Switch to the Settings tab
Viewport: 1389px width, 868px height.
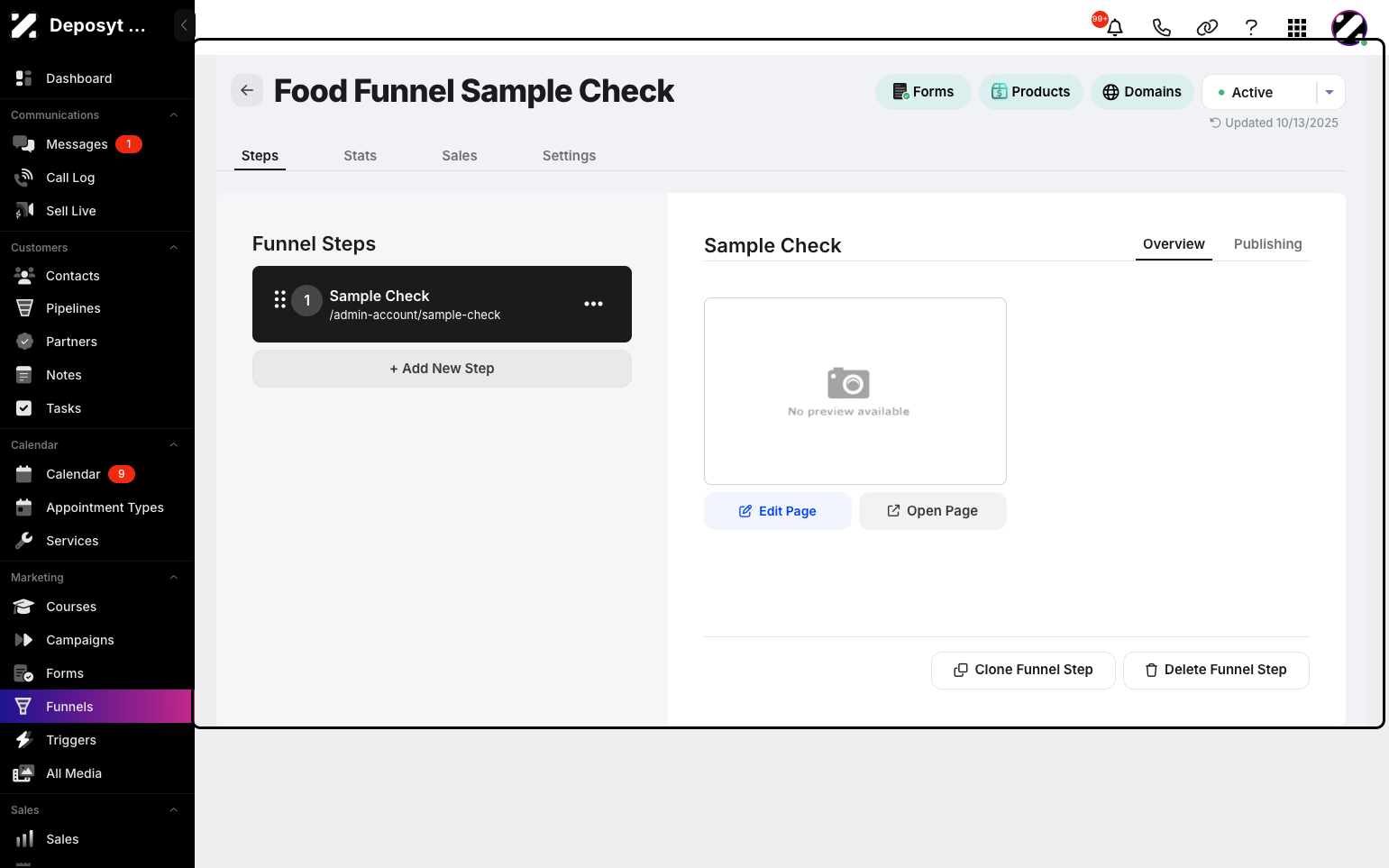[569, 156]
